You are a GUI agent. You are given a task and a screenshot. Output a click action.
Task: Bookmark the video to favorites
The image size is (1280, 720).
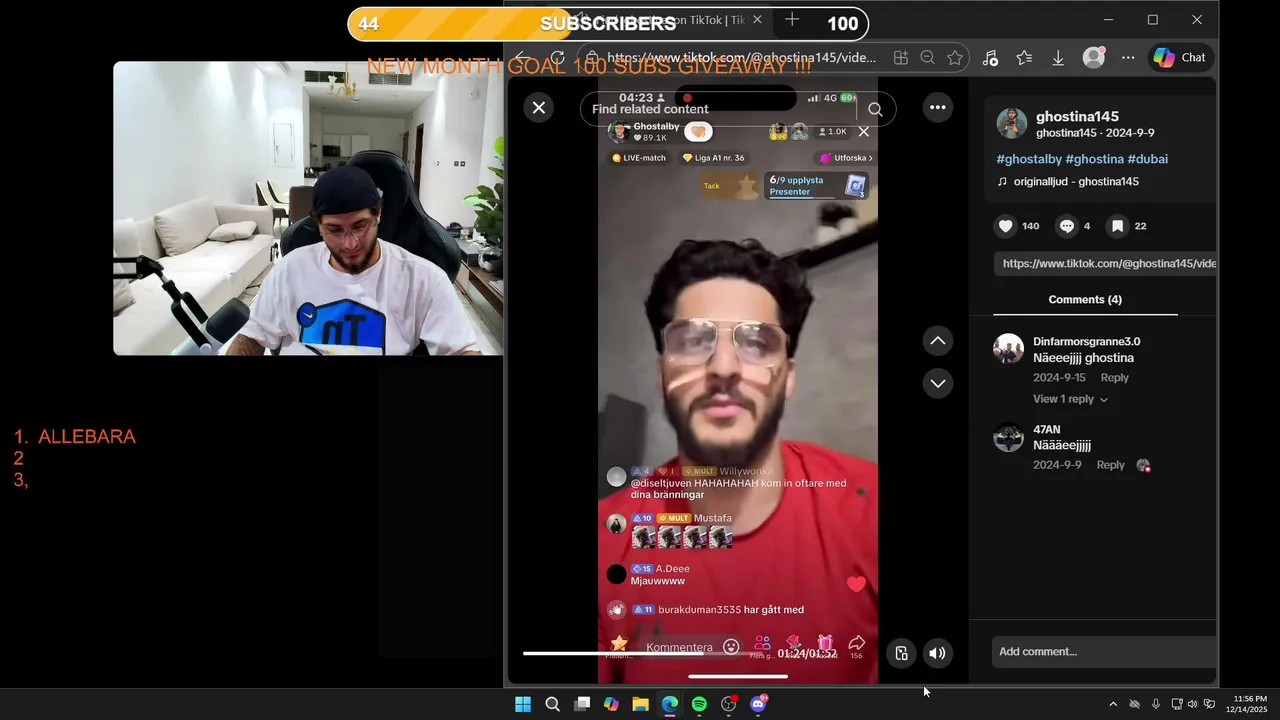[x=1118, y=226]
